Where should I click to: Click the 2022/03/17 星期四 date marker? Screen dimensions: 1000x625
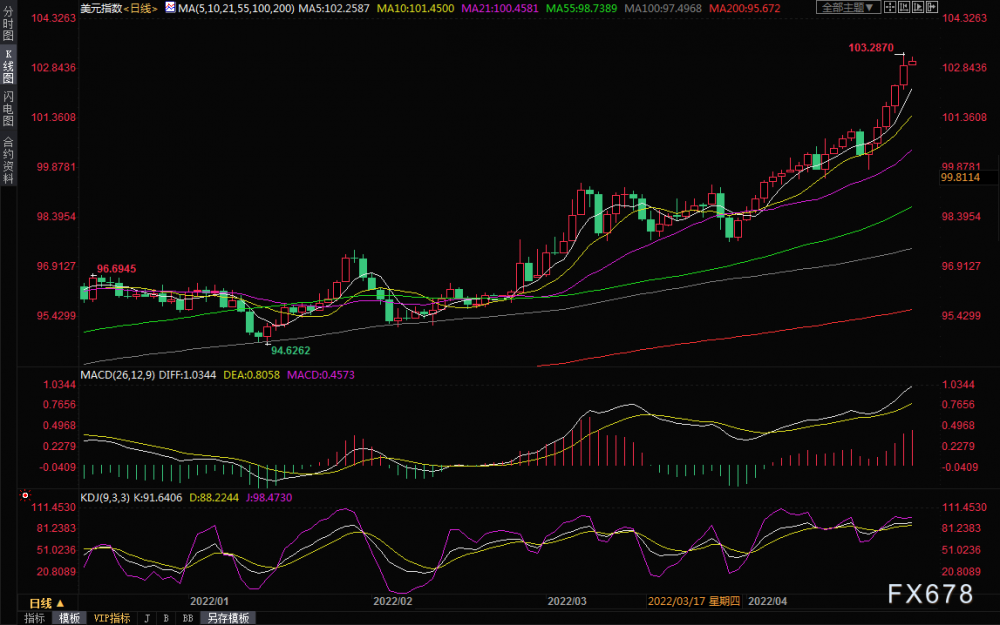tap(694, 601)
